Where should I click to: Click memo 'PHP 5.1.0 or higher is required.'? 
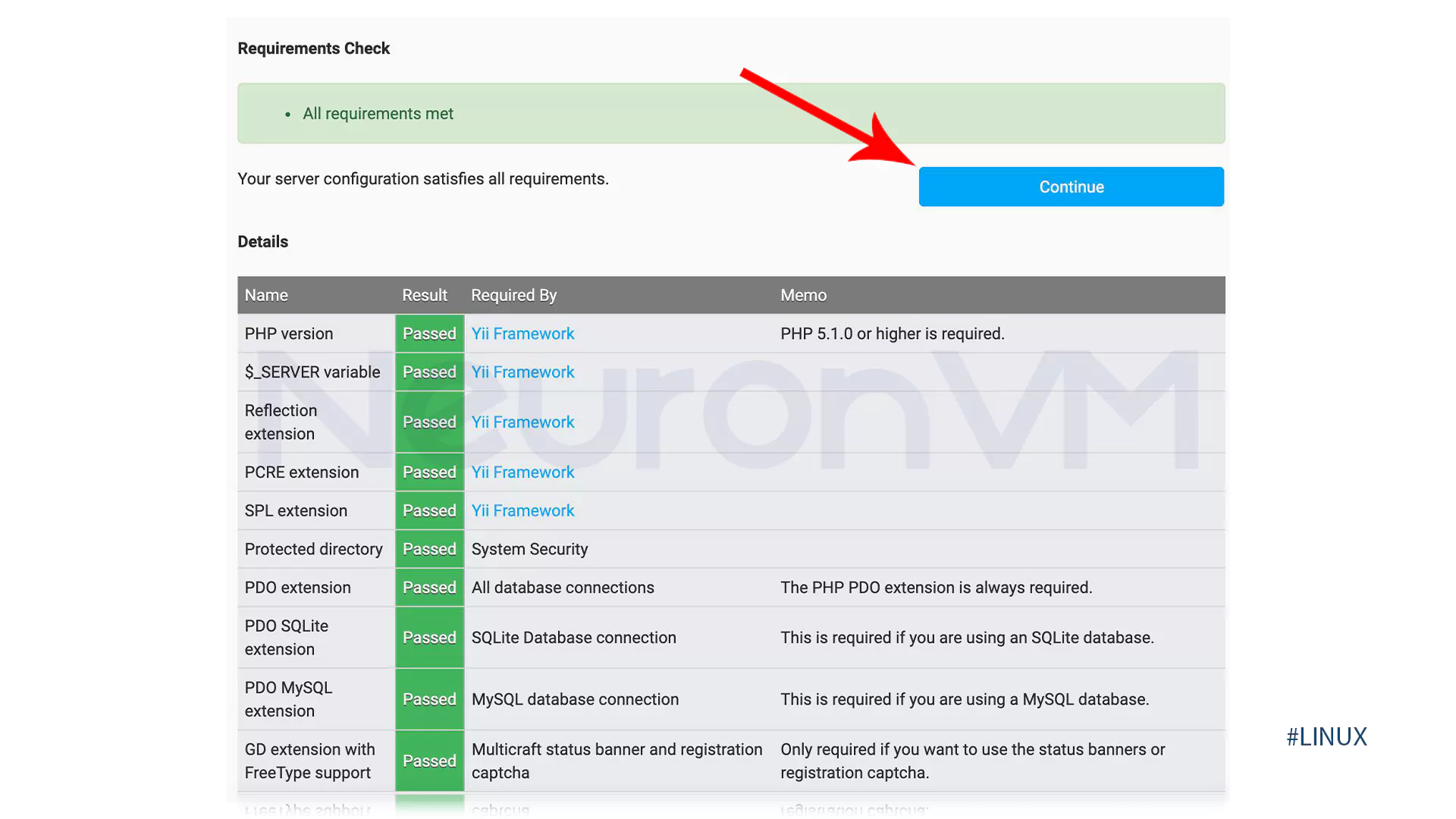(x=892, y=334)
